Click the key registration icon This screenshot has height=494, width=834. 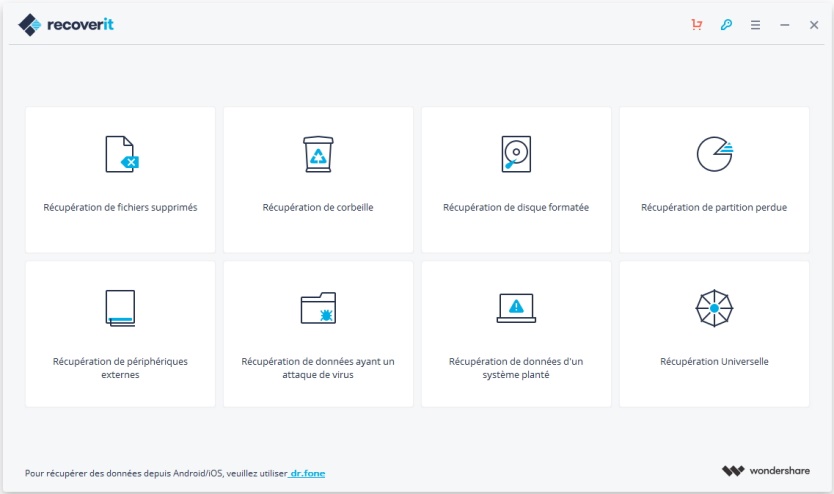coord(726,25)
